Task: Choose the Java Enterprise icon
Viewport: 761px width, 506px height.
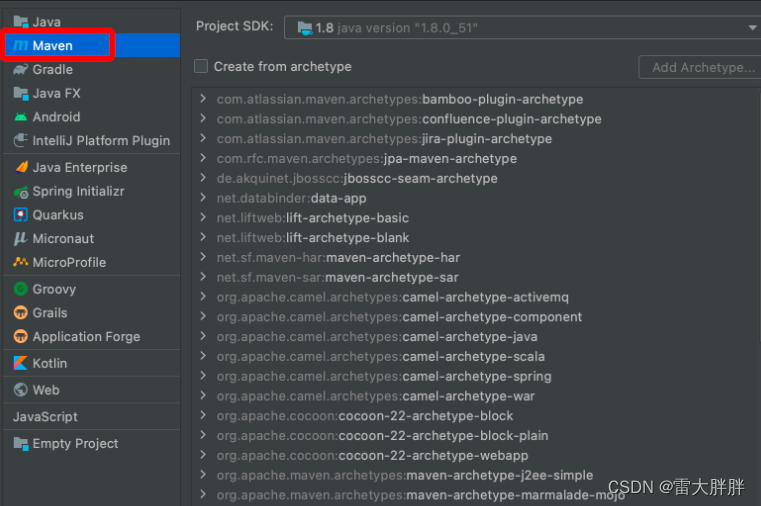Action: (x=20, y=167)
